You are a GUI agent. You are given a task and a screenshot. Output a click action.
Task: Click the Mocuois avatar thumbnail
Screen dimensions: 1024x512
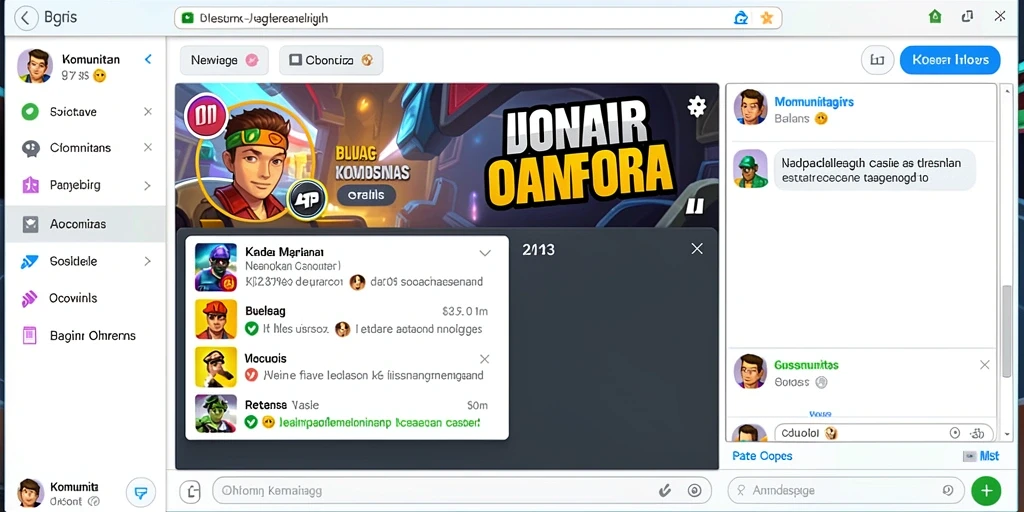click(216, 366)
